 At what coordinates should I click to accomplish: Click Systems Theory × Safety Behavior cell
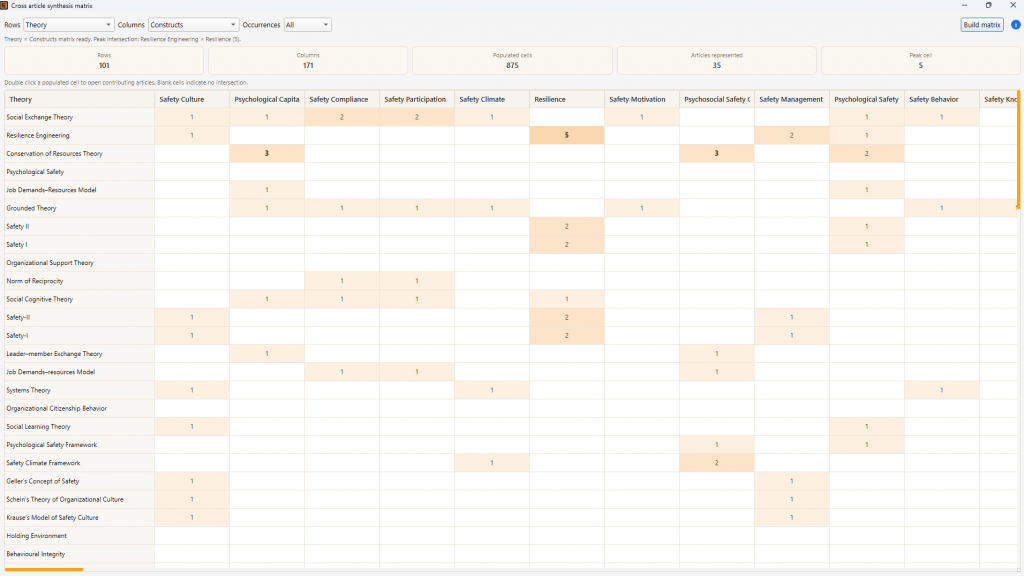click(x=942, y=390)
